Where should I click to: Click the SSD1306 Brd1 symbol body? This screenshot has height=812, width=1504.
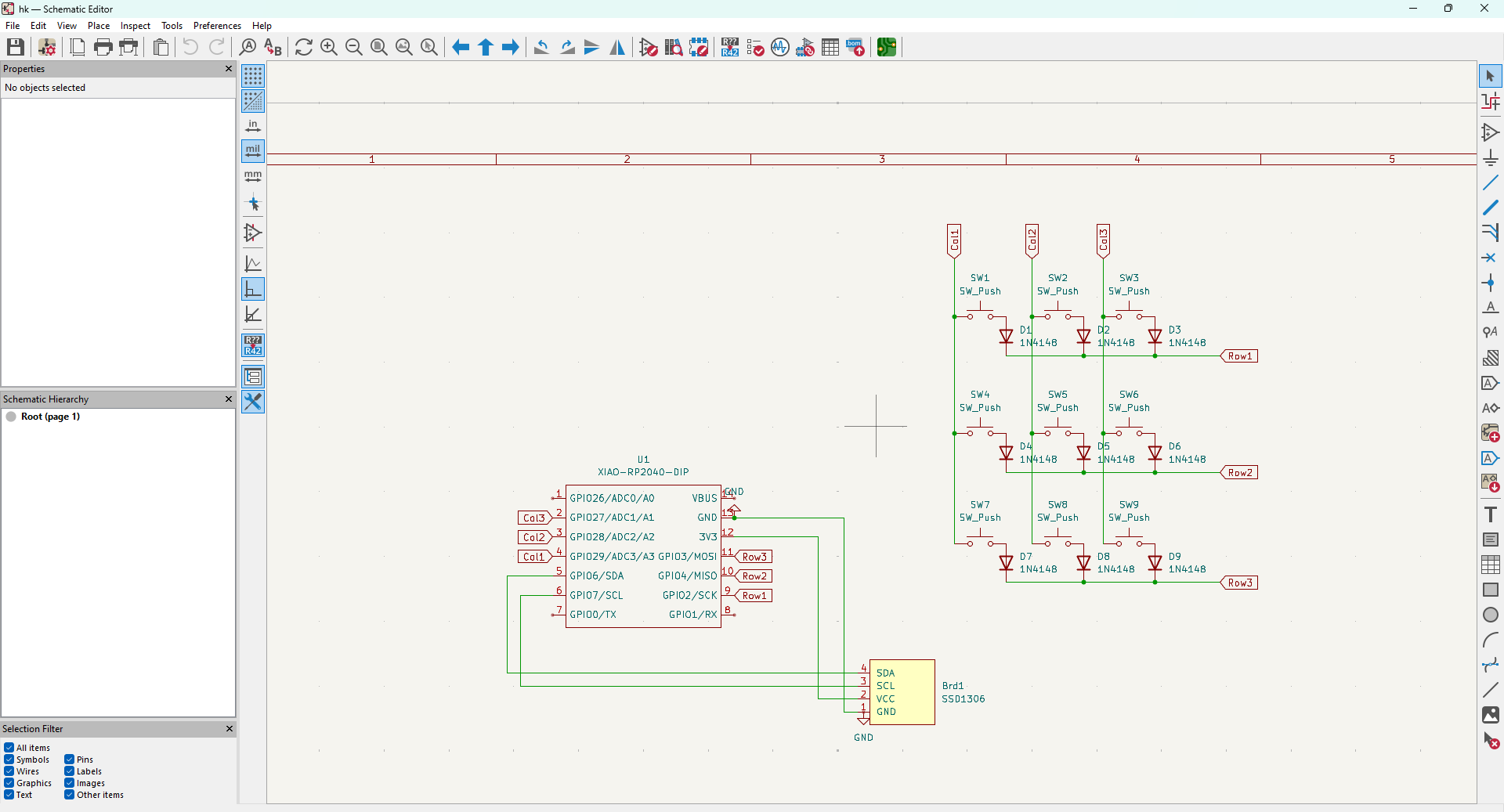[x=902, y=692]
